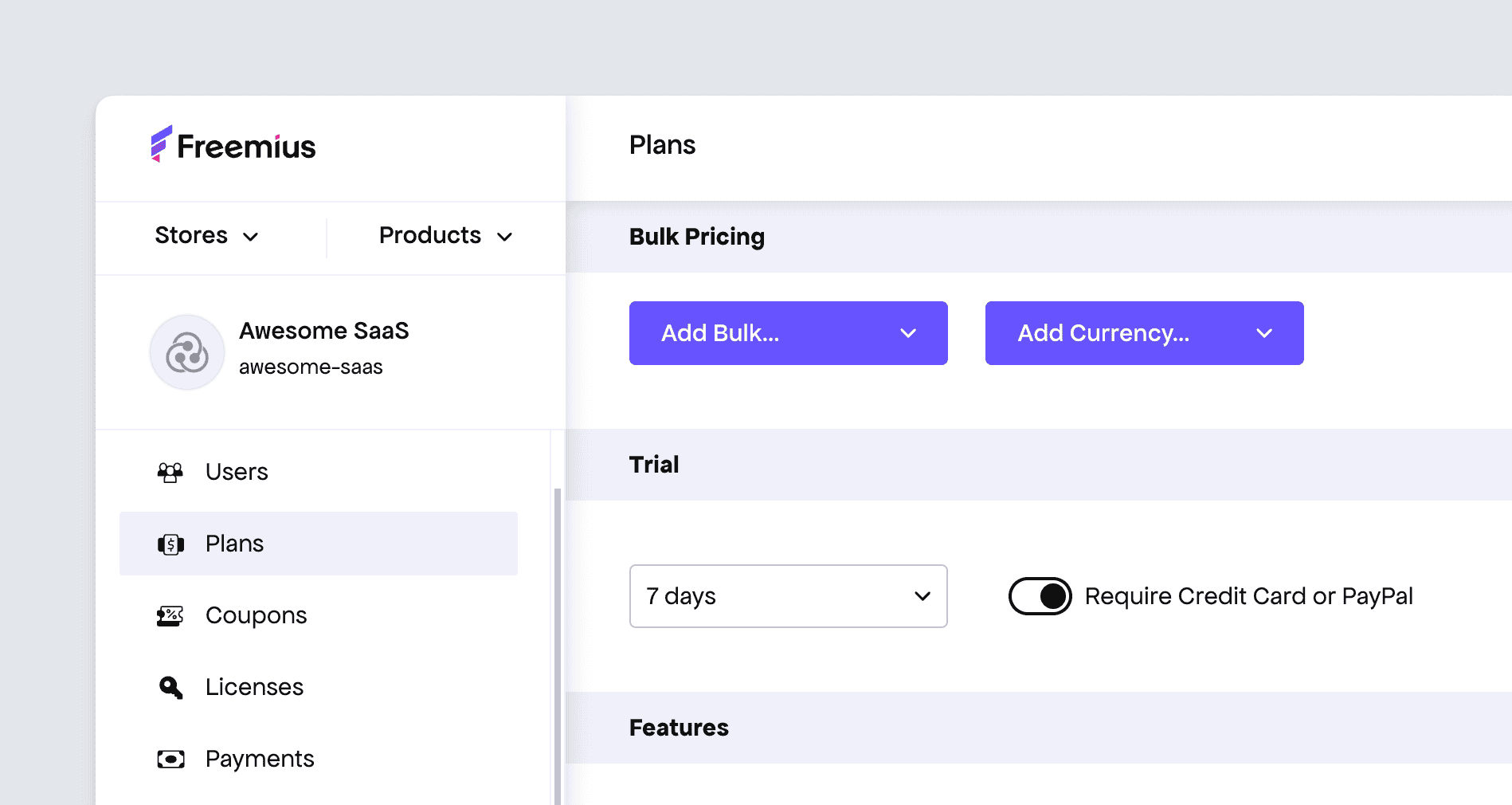The width and height of the screenshot is (1512, 805).
Task: Click the Freemius logo
Action: [x=233, y=146]
